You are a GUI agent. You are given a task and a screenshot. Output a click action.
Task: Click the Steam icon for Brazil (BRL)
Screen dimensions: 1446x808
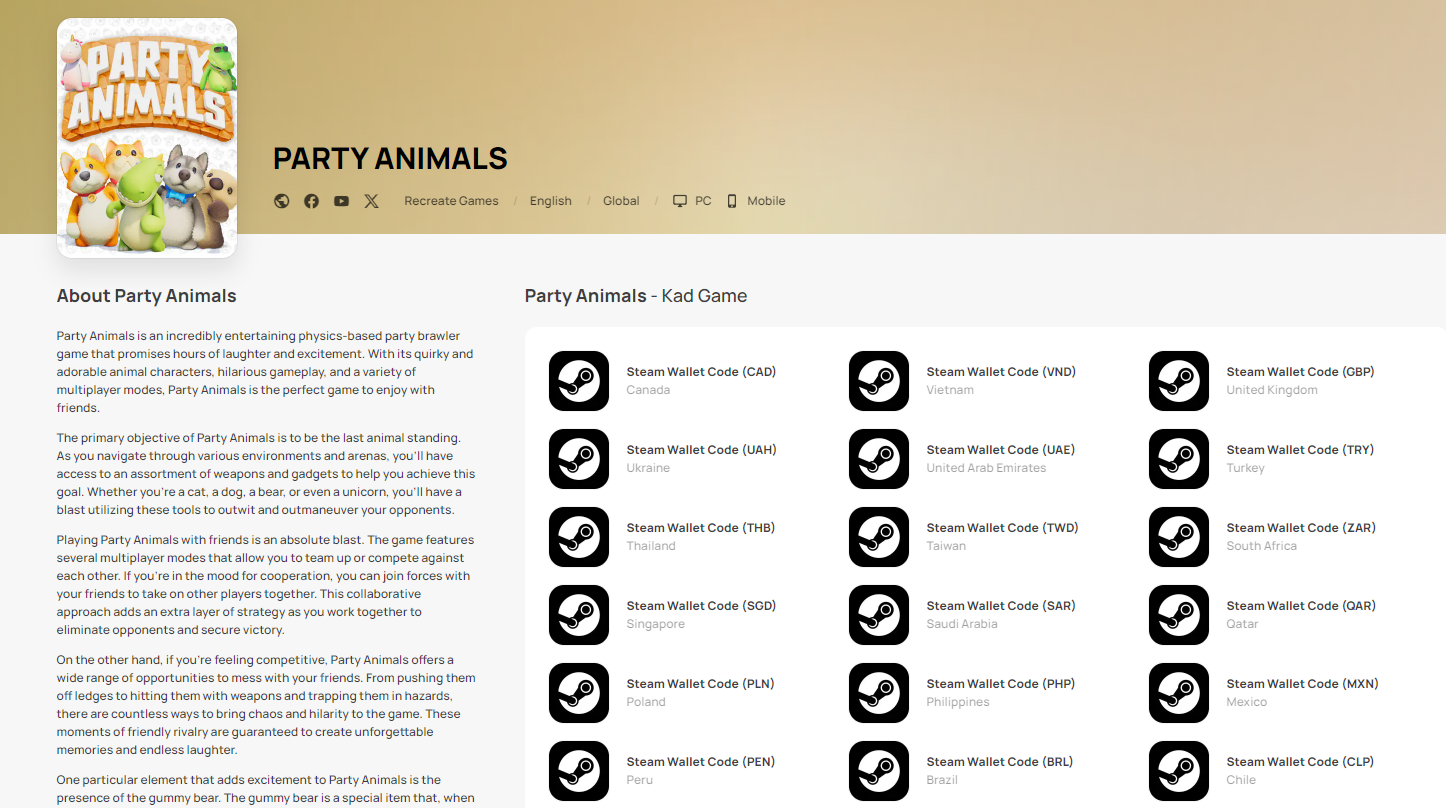tap(879, 771)
